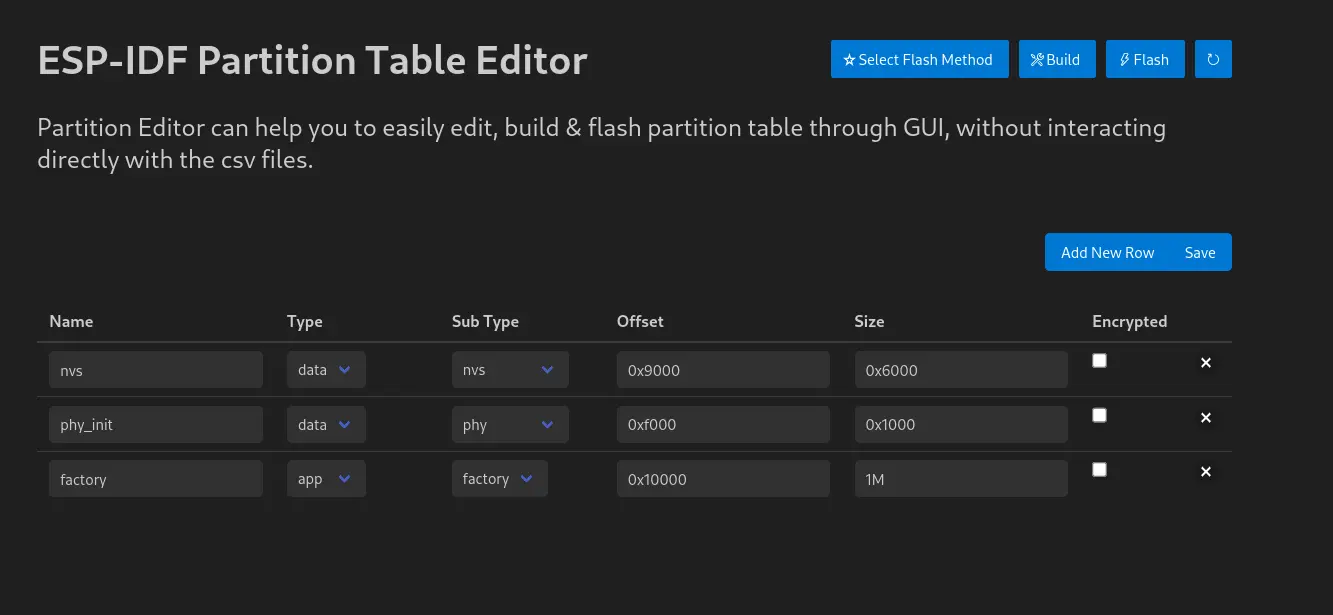Click the star icon on Select Flash Method
1333x615 pixels.
pyautogui.click(x=849, y=59)
